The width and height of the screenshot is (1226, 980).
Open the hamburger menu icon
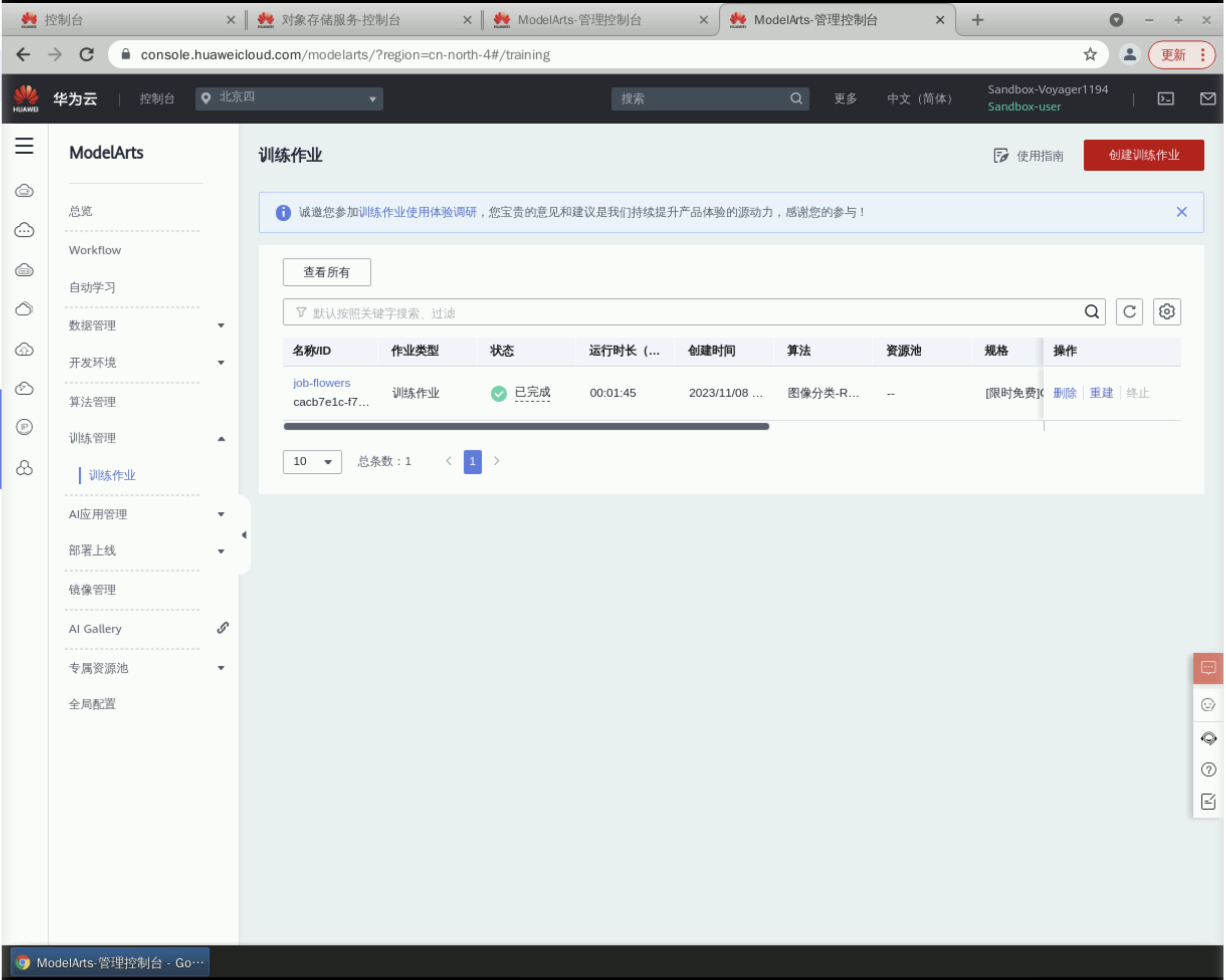pos(24,146)
